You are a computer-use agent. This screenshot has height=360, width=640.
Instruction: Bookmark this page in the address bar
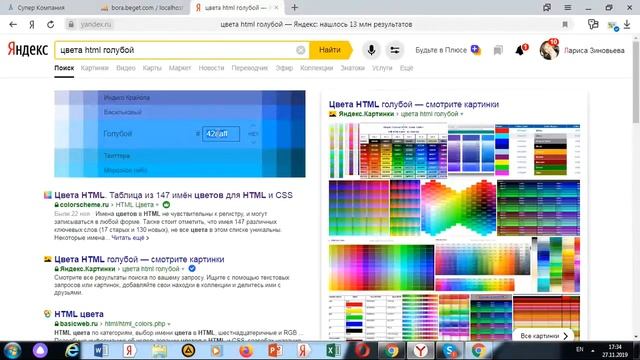pyautogui.click(x=565, y=24)
